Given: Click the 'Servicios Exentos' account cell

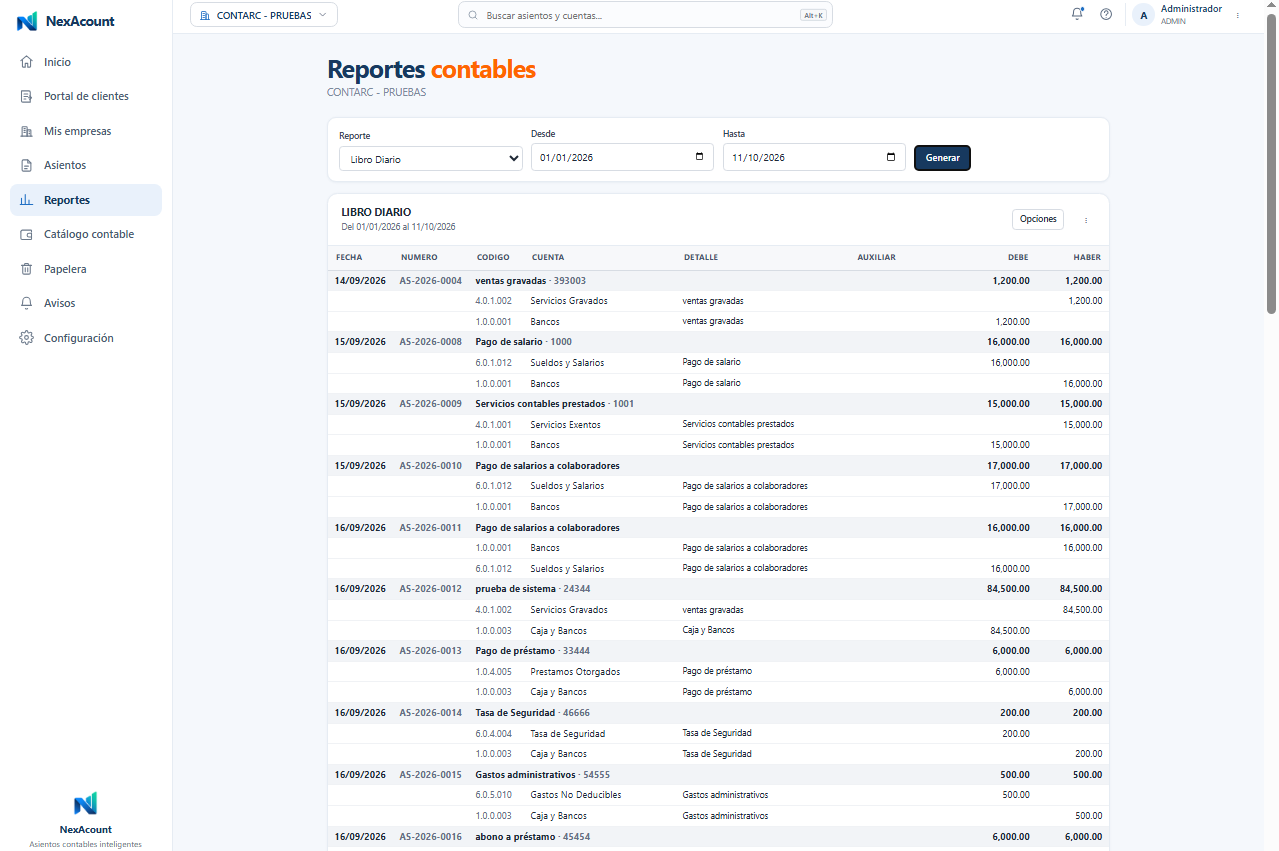Looking at the screenshot, I should [x=567, y=425].
